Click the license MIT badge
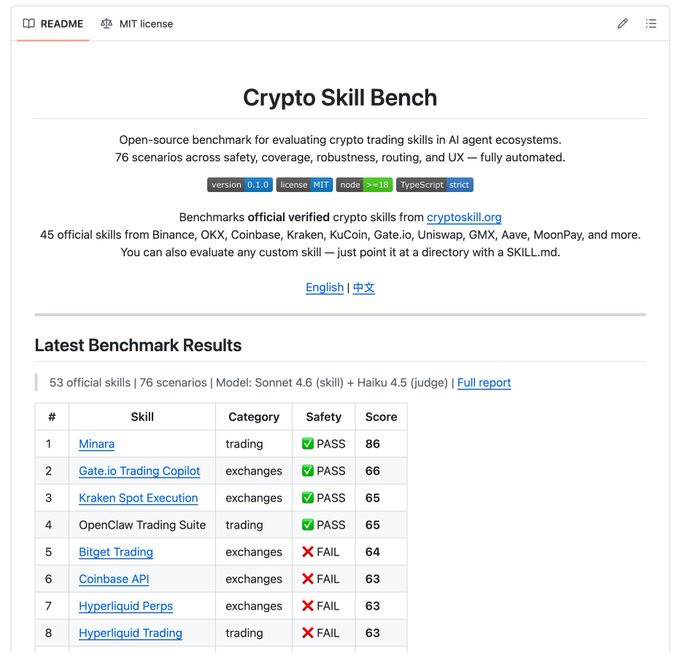680x652 pixels. pos(305,185)
